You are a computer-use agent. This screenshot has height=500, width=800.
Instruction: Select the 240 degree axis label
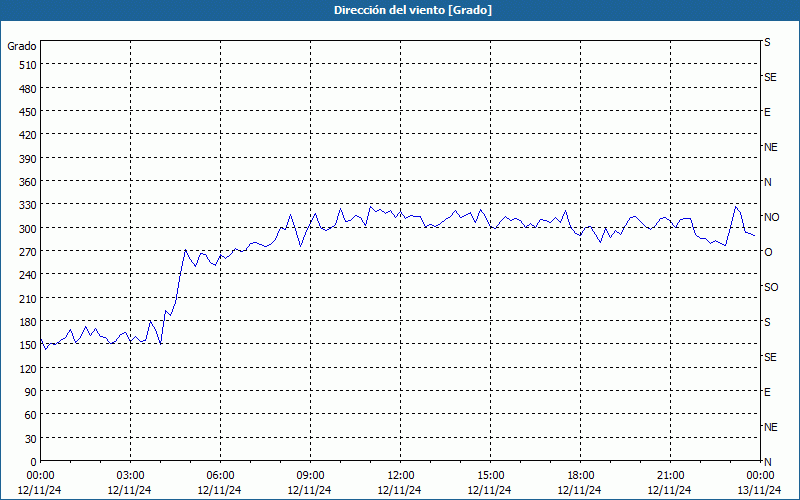point(28,276)
